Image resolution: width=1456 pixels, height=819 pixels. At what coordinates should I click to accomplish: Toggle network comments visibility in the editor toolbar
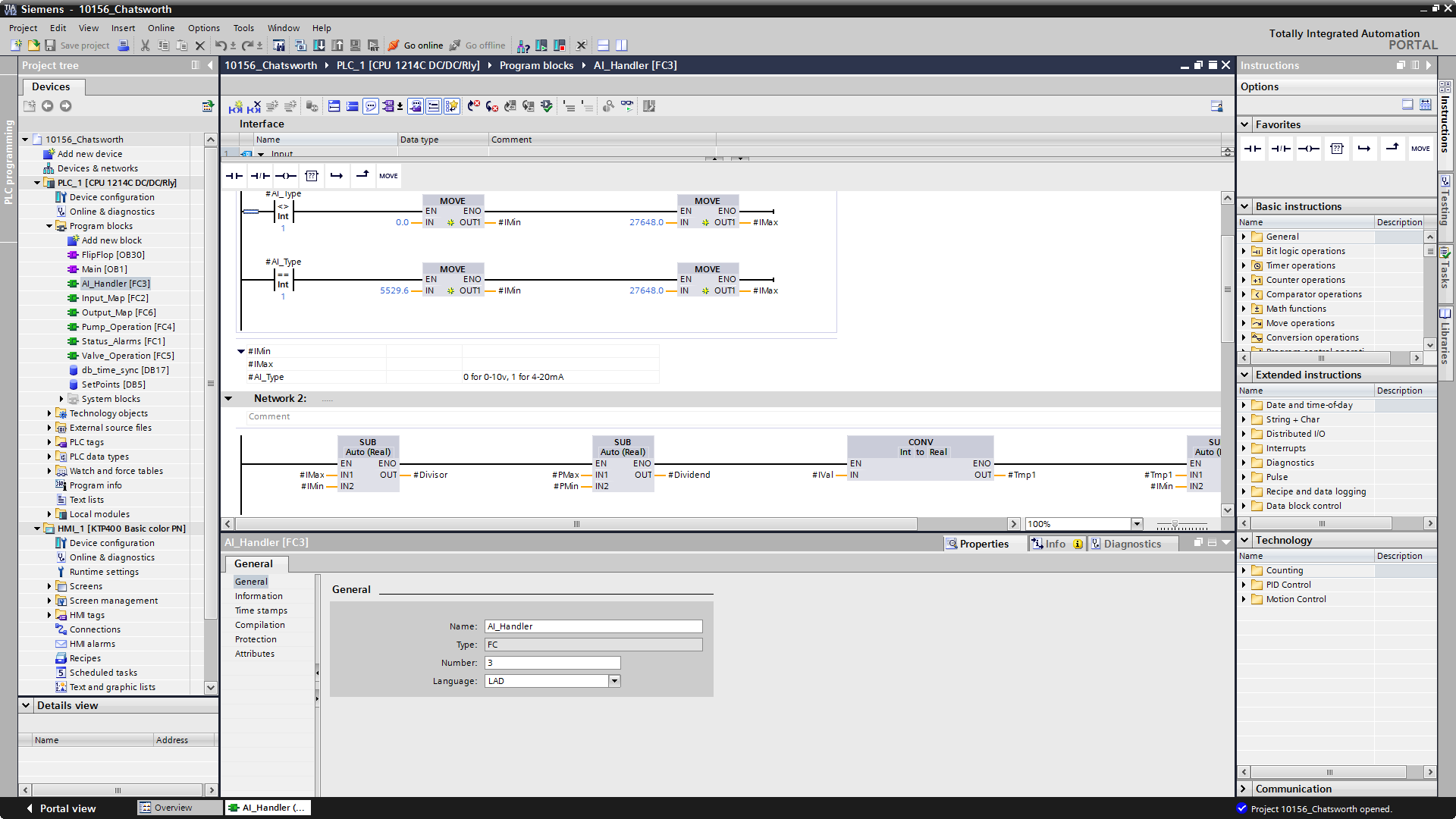[371, 106]
